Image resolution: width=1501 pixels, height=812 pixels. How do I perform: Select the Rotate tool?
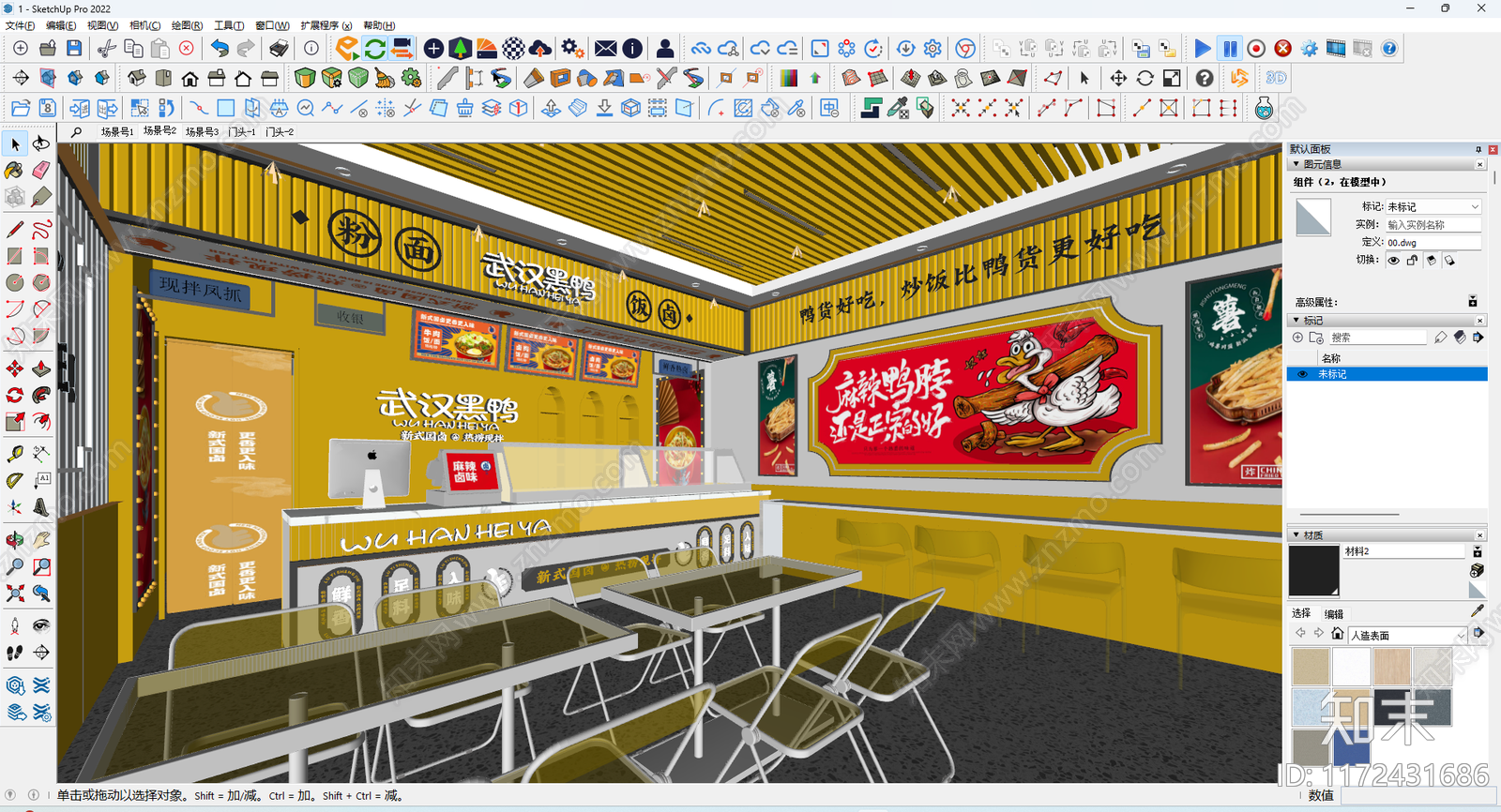(15, 395)
